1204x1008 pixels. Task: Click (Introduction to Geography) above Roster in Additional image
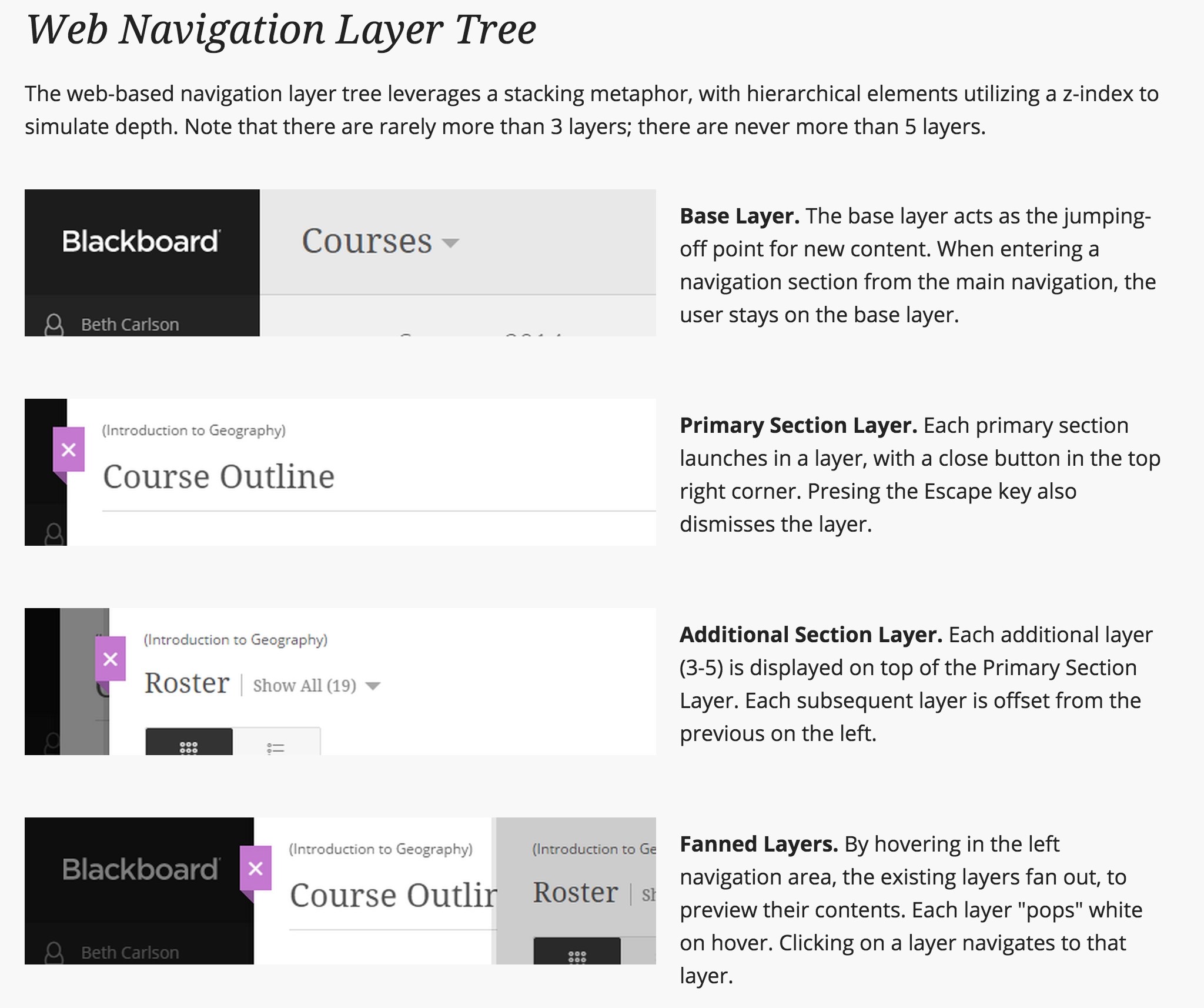pyautogui.click(x=236, y=640)
